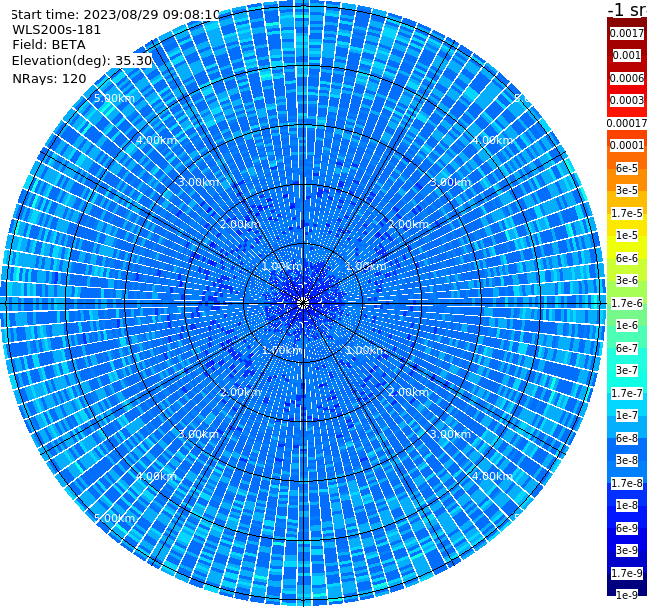Screen dimensions: 647x607
Task: Click the 6e-9 colorbar tick label
Action: click(x=626, y=528)
